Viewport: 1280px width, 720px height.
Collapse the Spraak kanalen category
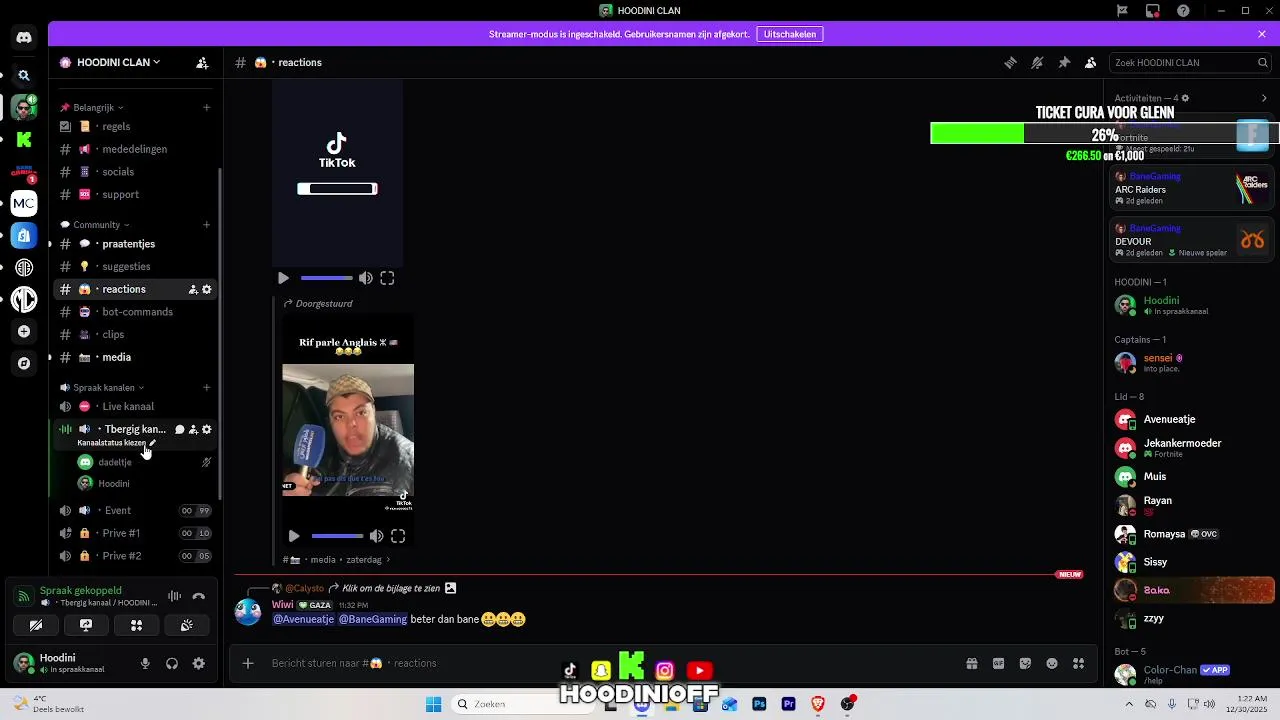click(x=102, y=387)
